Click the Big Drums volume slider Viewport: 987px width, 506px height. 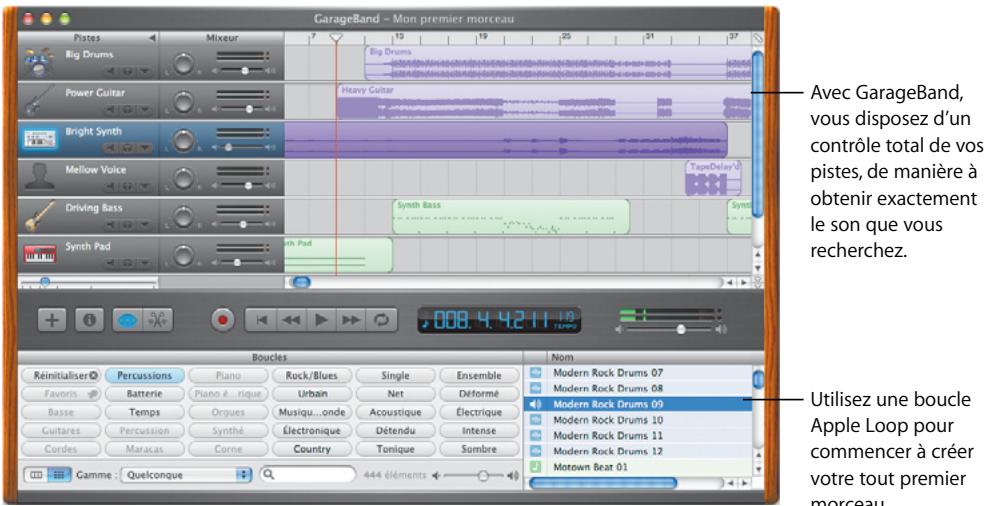pyautogui.click(x=244, y=71)
